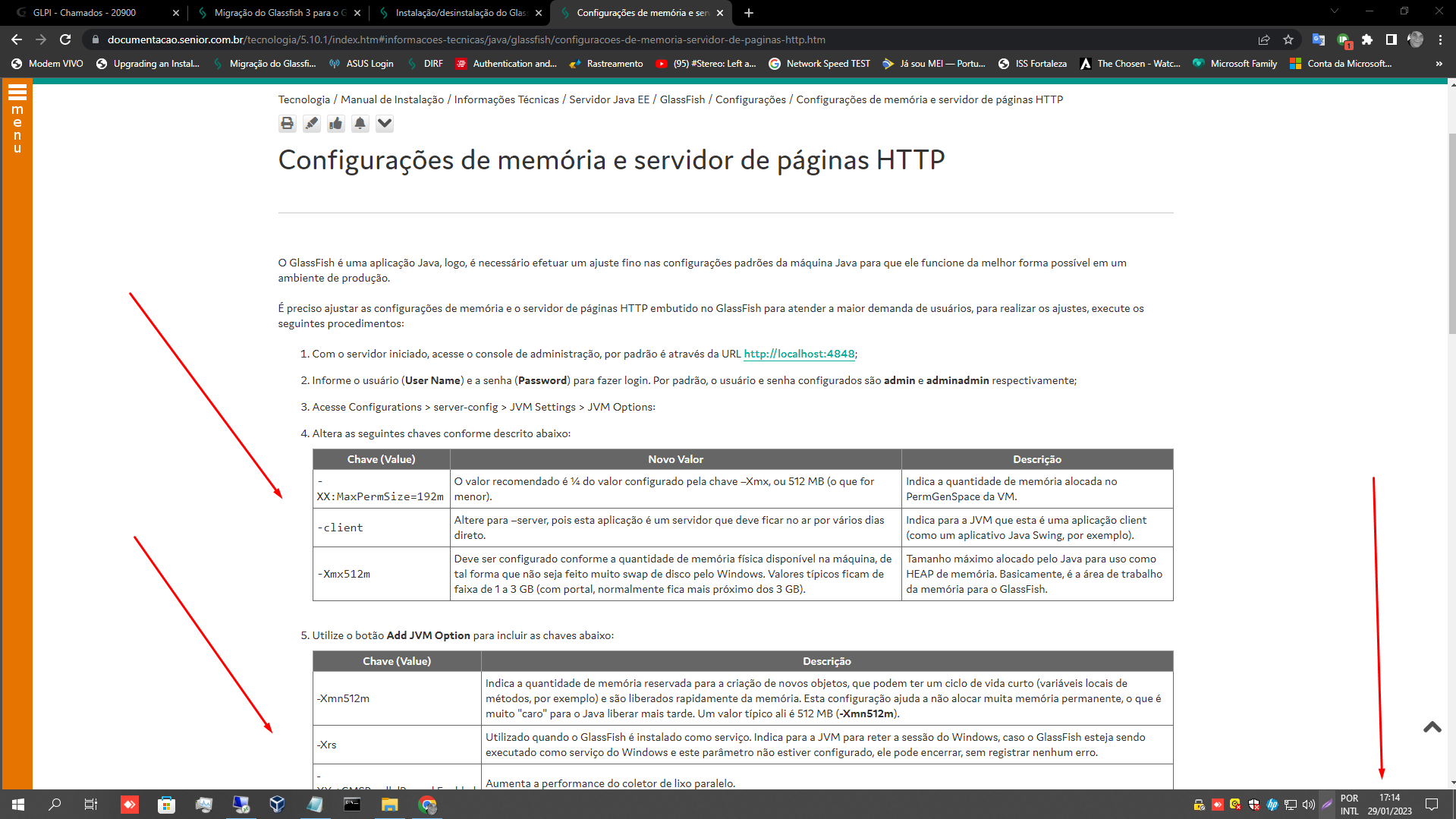
Task: Click the notification bell icon
Action: [x=360, y=124]
